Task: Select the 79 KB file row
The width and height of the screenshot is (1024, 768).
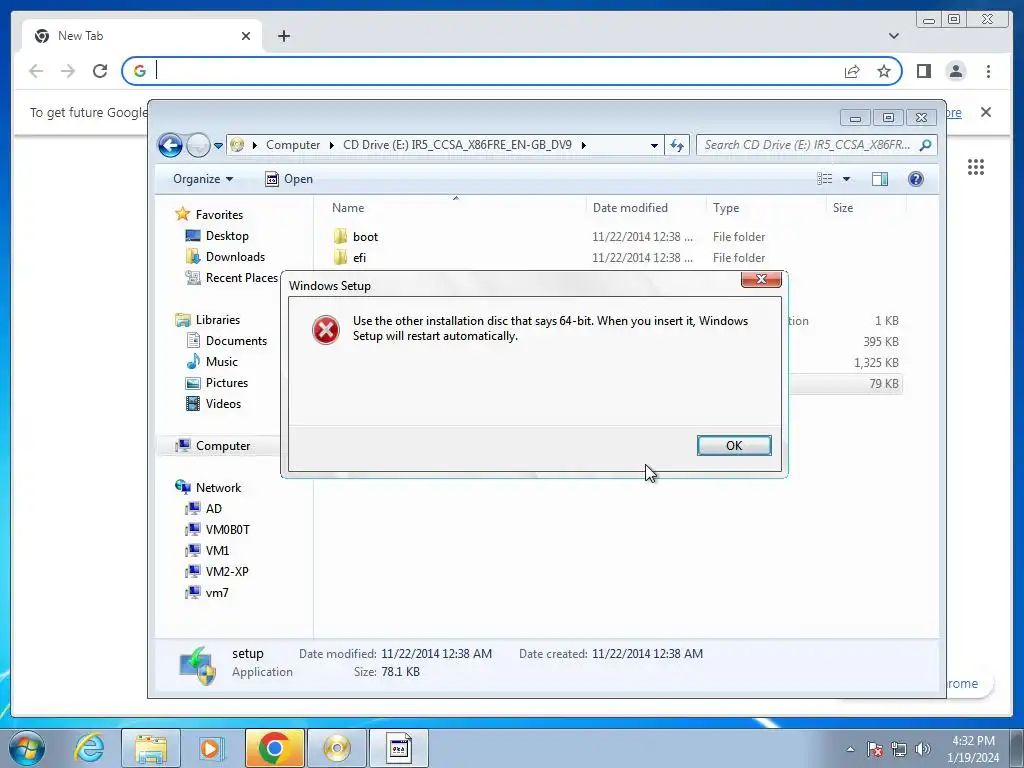Action: point(845,383)
